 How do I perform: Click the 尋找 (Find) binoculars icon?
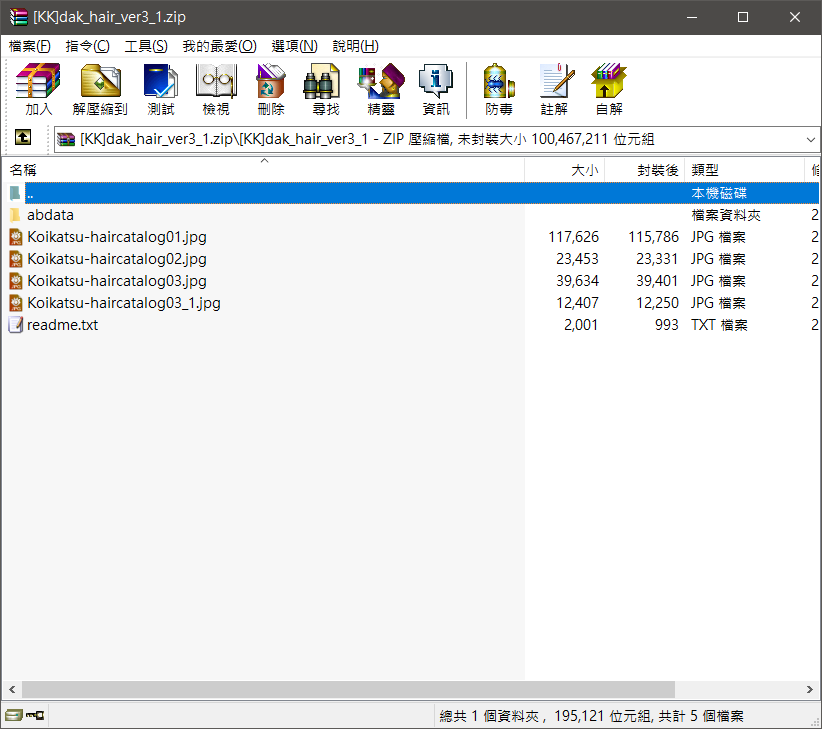pos(325,89)
